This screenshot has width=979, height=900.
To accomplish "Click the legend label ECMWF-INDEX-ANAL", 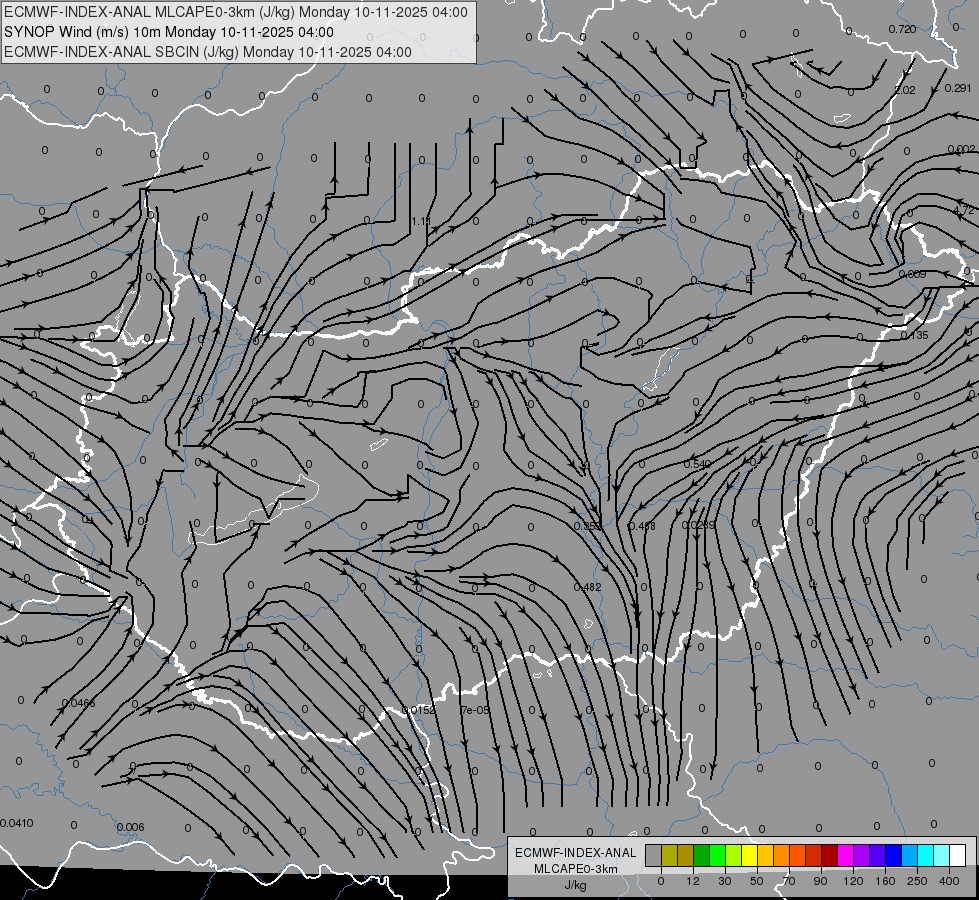I will point(576,853).
